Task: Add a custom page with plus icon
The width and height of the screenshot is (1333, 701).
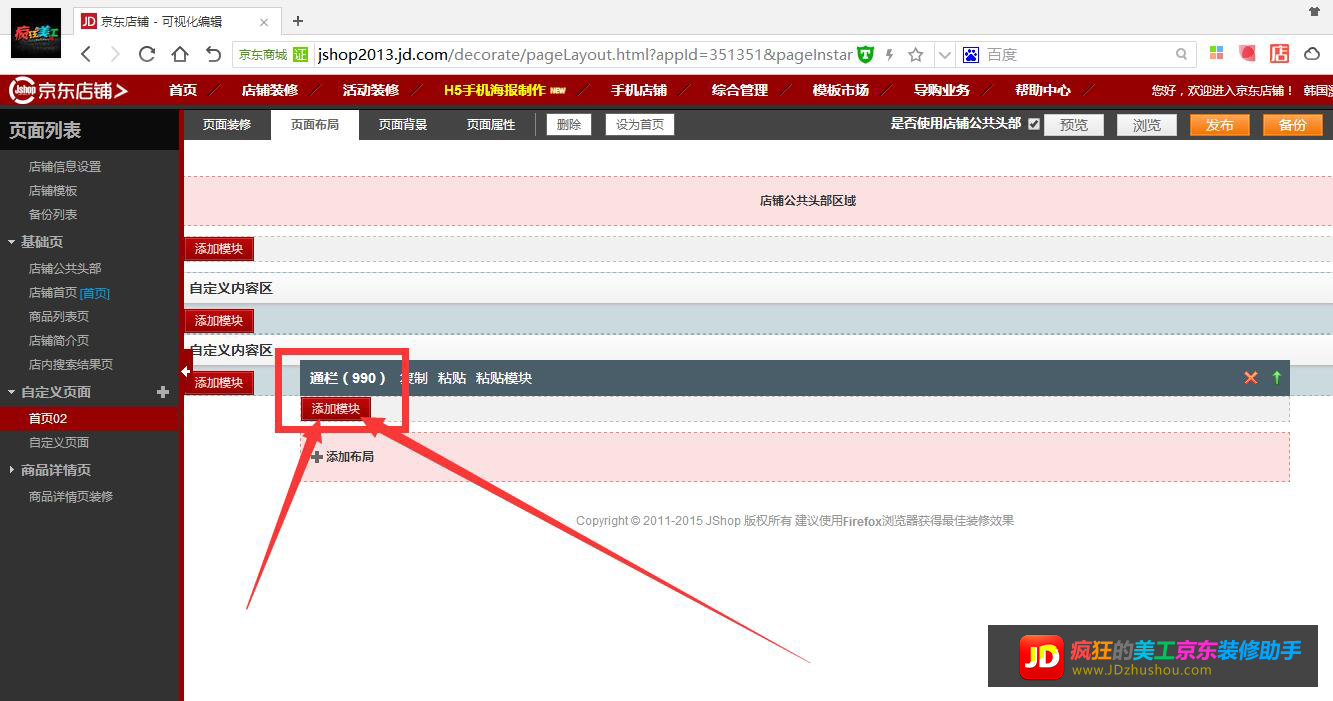Action: (163, 392)
